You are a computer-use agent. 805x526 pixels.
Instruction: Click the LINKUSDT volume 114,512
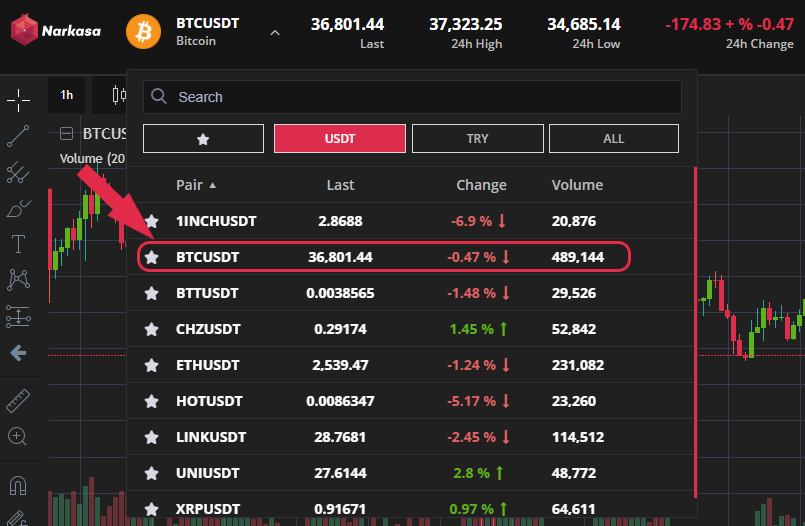pos(578,437)
